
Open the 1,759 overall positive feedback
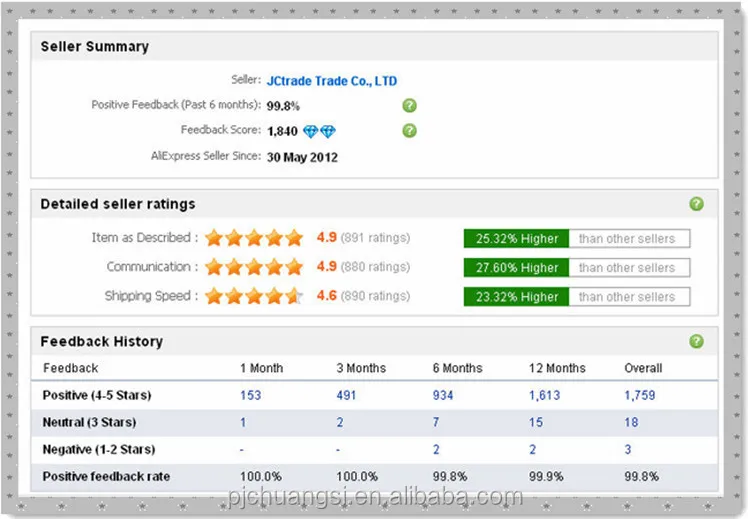point(640,395)
